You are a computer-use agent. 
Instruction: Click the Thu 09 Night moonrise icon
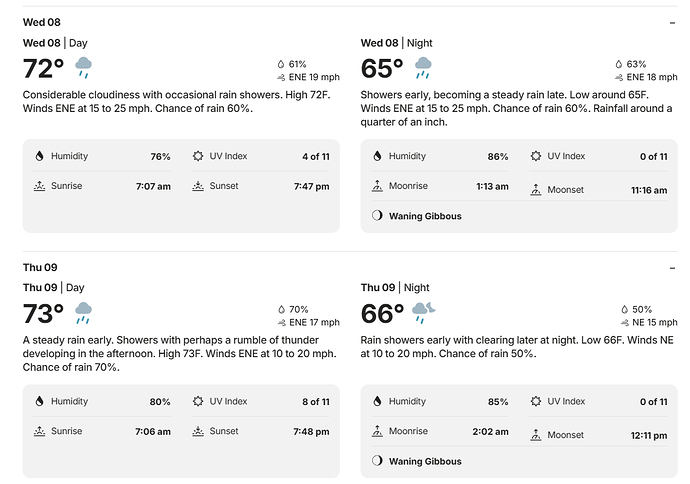click(377, 431)
